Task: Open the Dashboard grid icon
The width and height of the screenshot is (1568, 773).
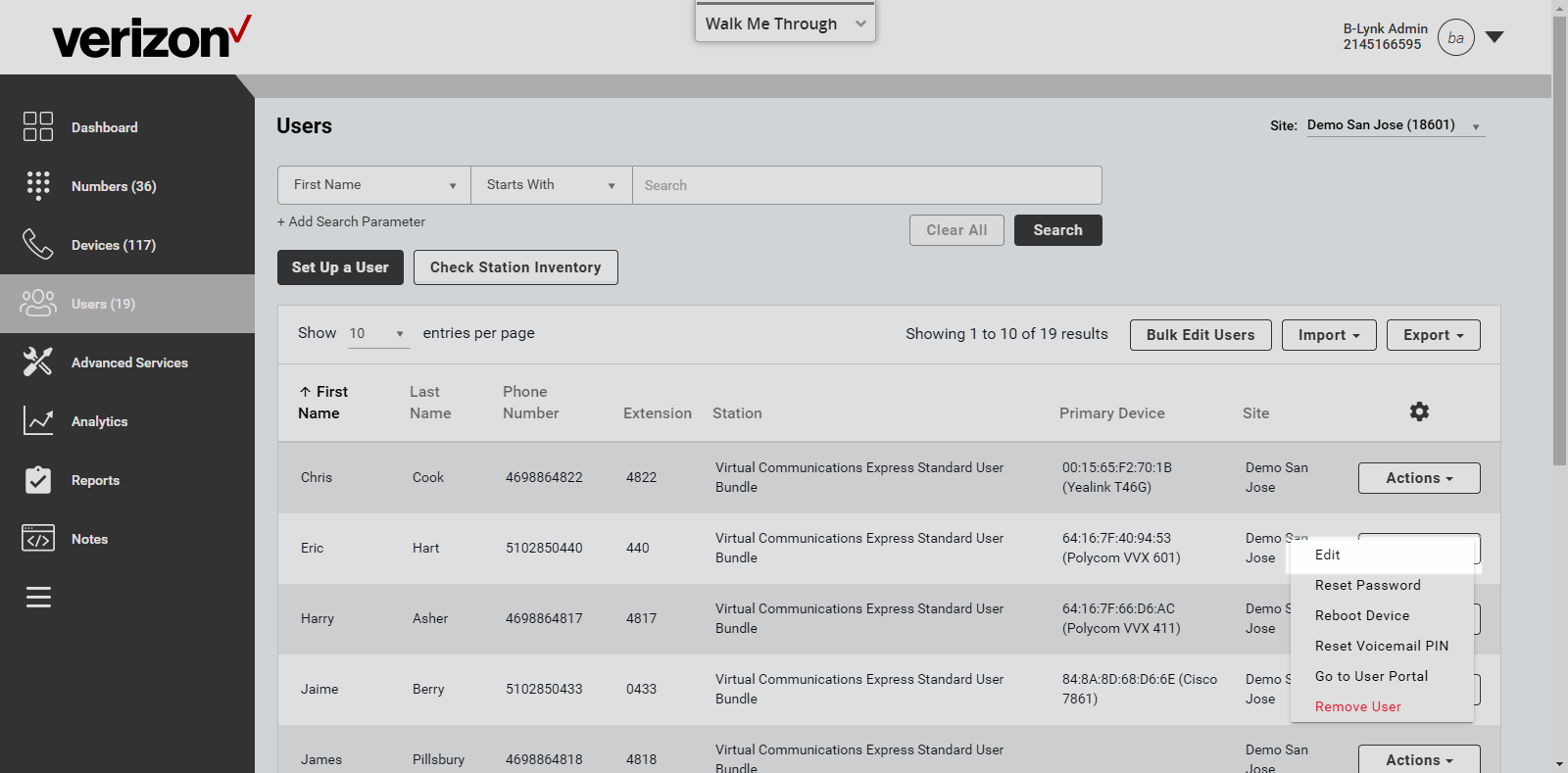Action: click(38, 126)
